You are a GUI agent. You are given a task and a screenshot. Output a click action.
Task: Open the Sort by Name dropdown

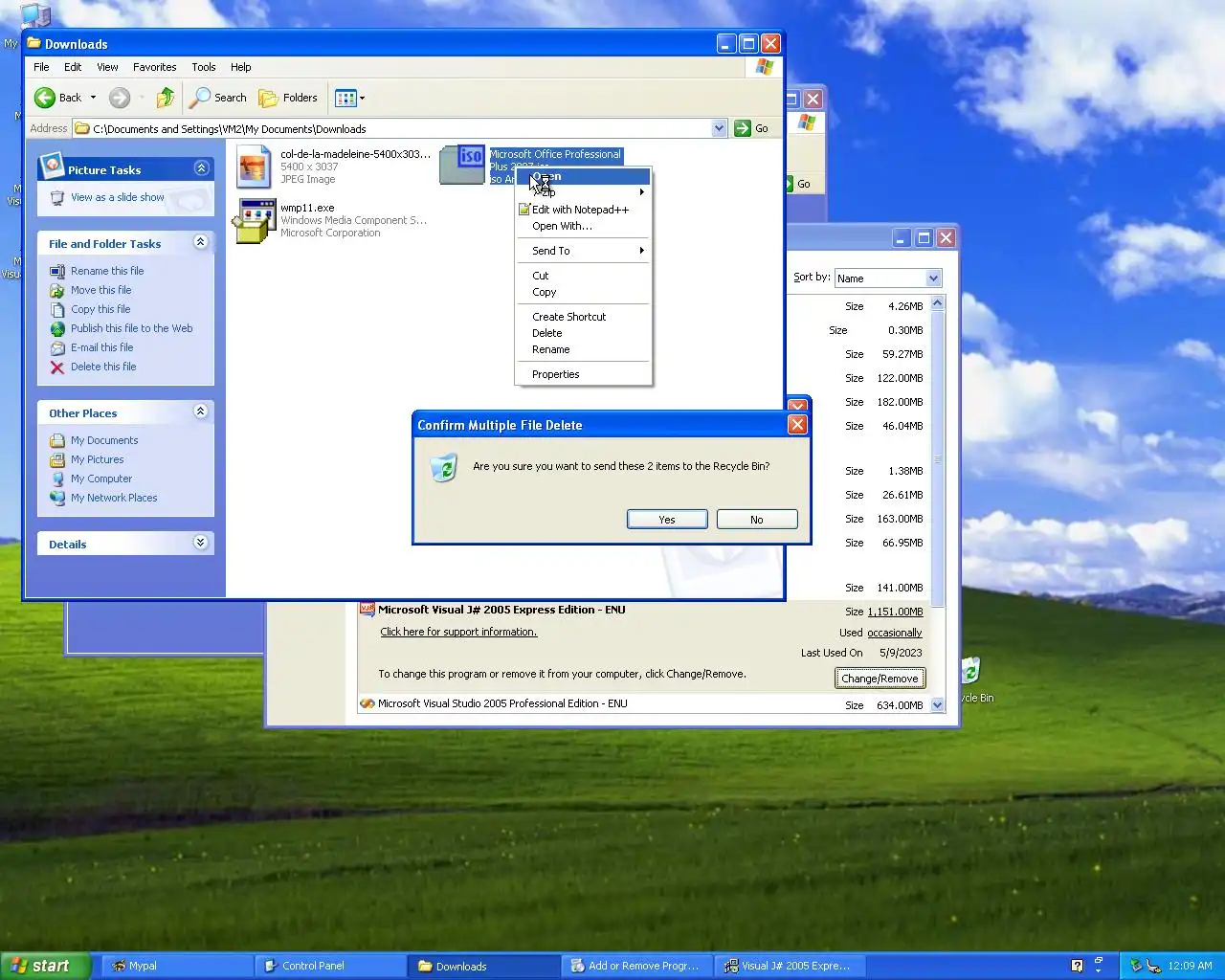pyautogui.click(x=933, y=278)
